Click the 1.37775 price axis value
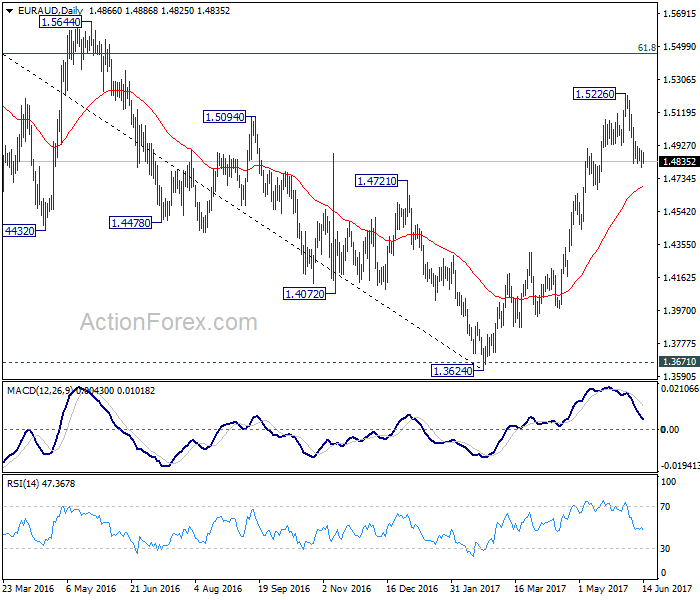 coord(679,344)
